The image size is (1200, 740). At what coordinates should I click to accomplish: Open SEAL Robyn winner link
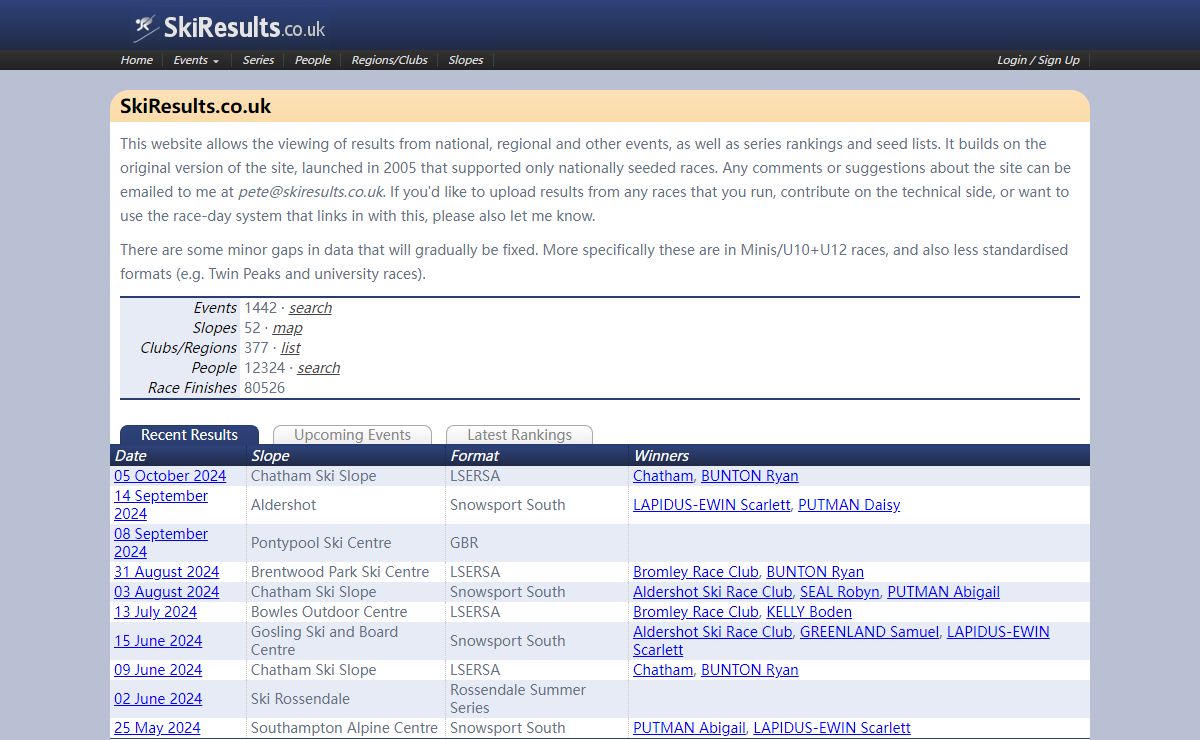[840, 592]
